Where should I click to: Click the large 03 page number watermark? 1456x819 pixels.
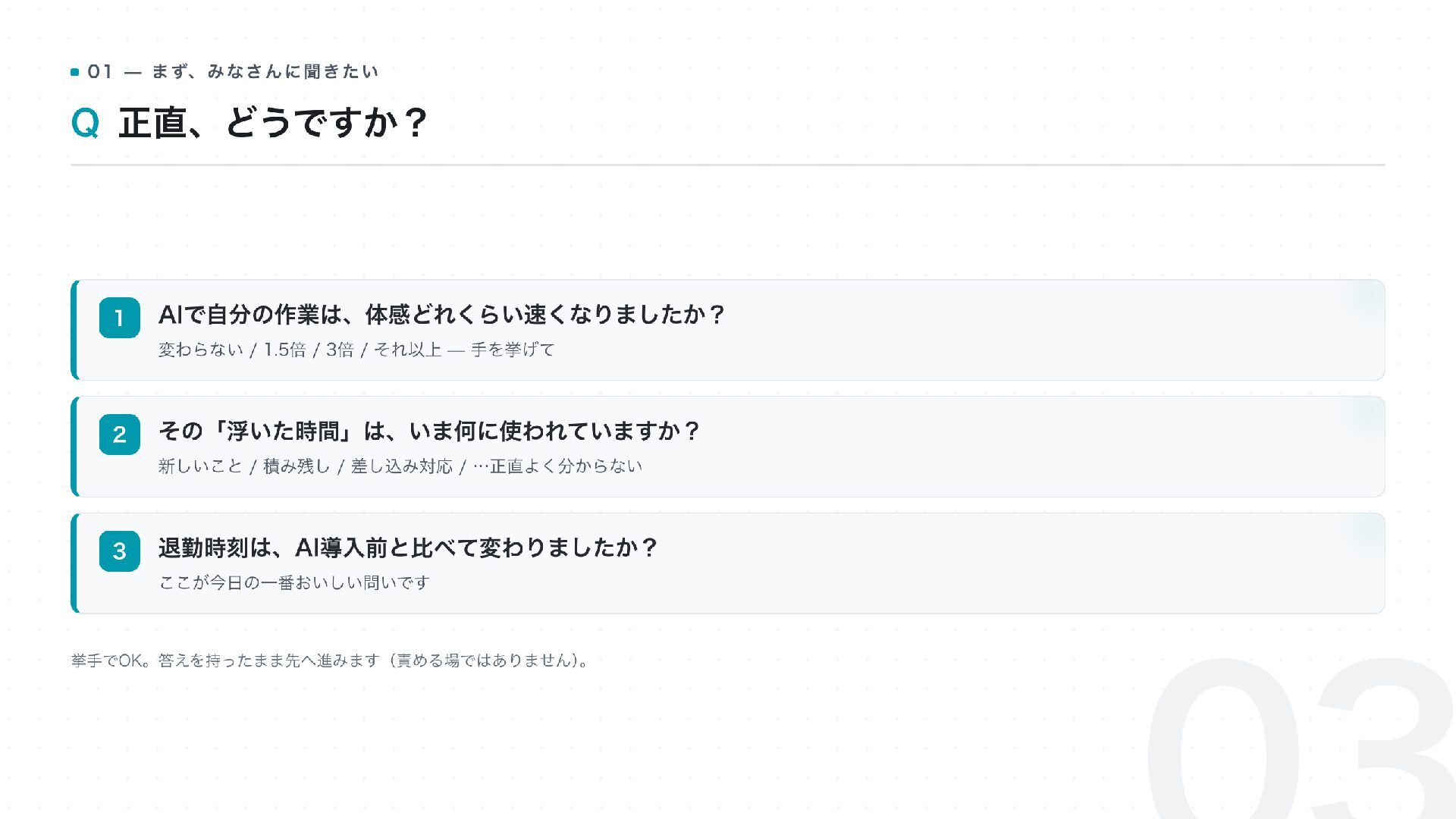tap(1299, 739)
